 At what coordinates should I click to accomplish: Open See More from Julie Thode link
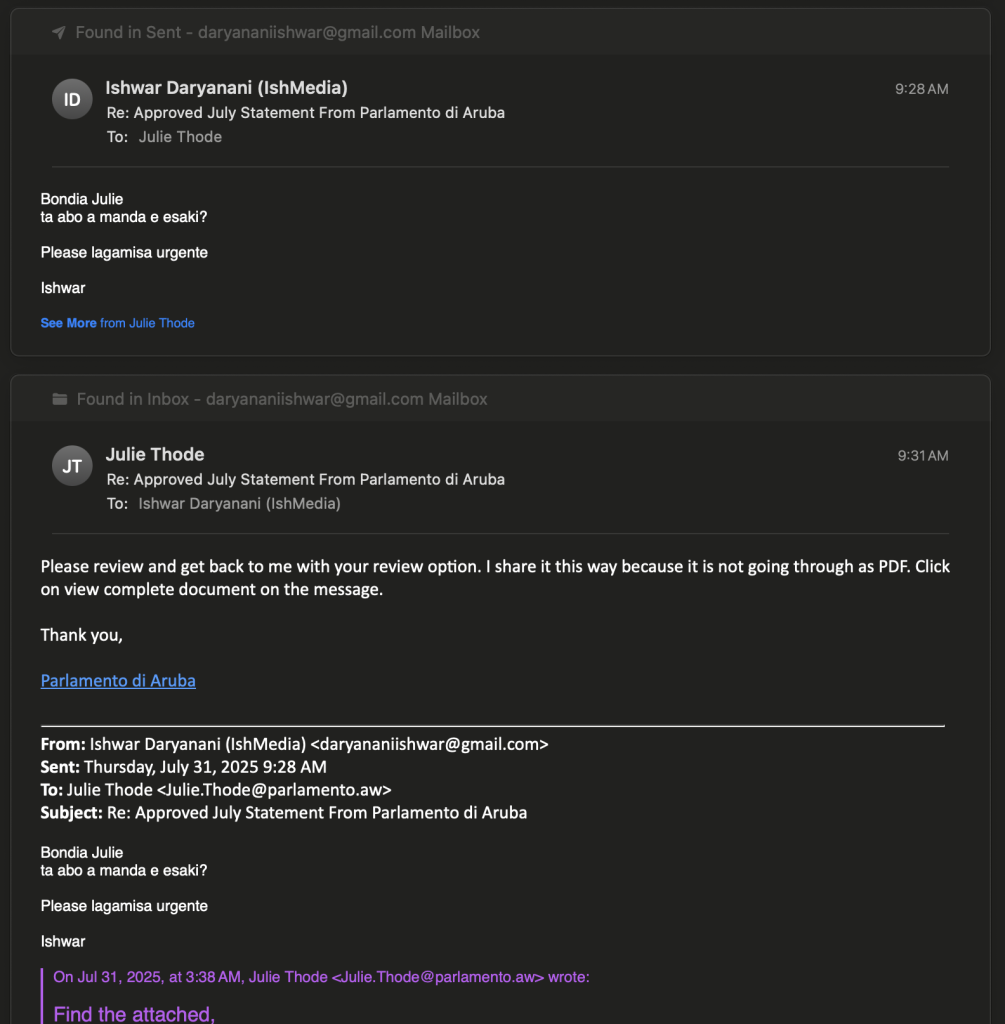click(x=118, y=323)
